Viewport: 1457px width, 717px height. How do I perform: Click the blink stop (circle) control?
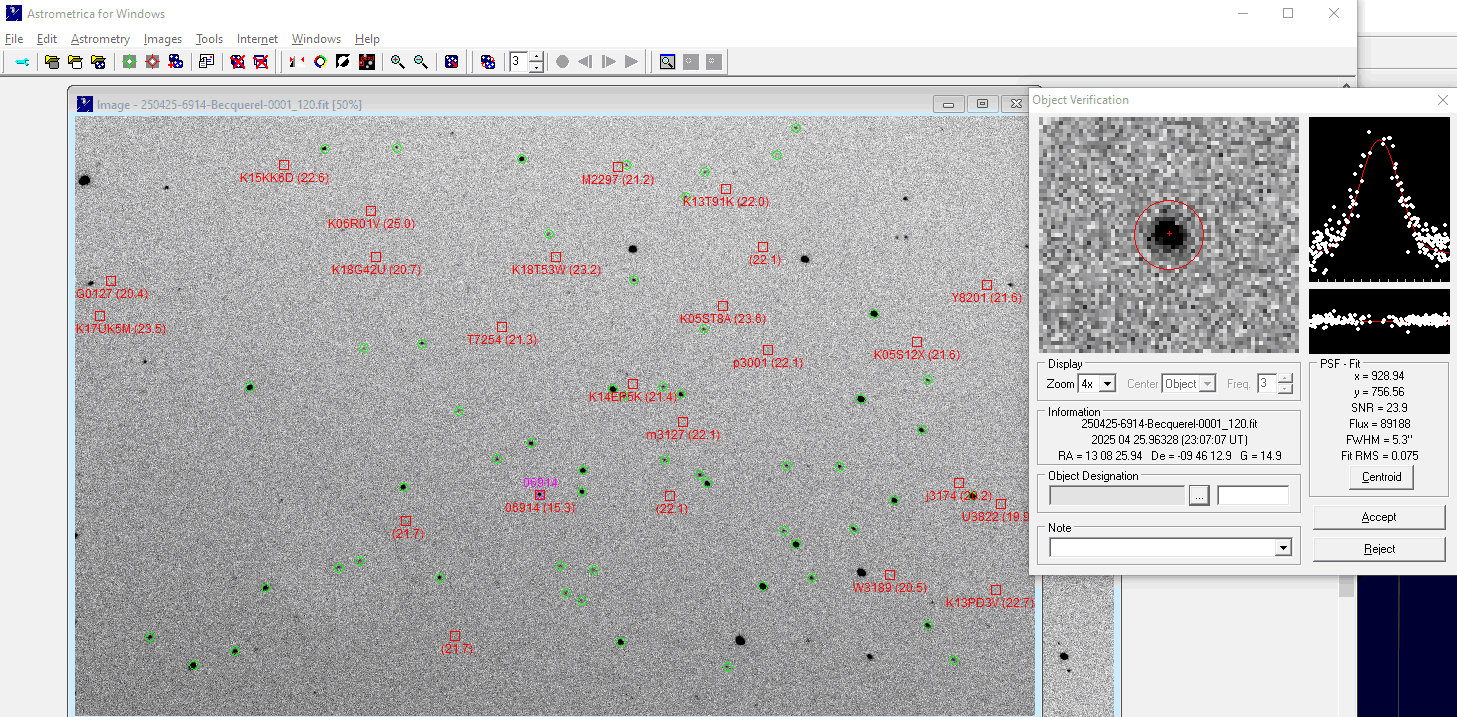(x=562, y=62)
